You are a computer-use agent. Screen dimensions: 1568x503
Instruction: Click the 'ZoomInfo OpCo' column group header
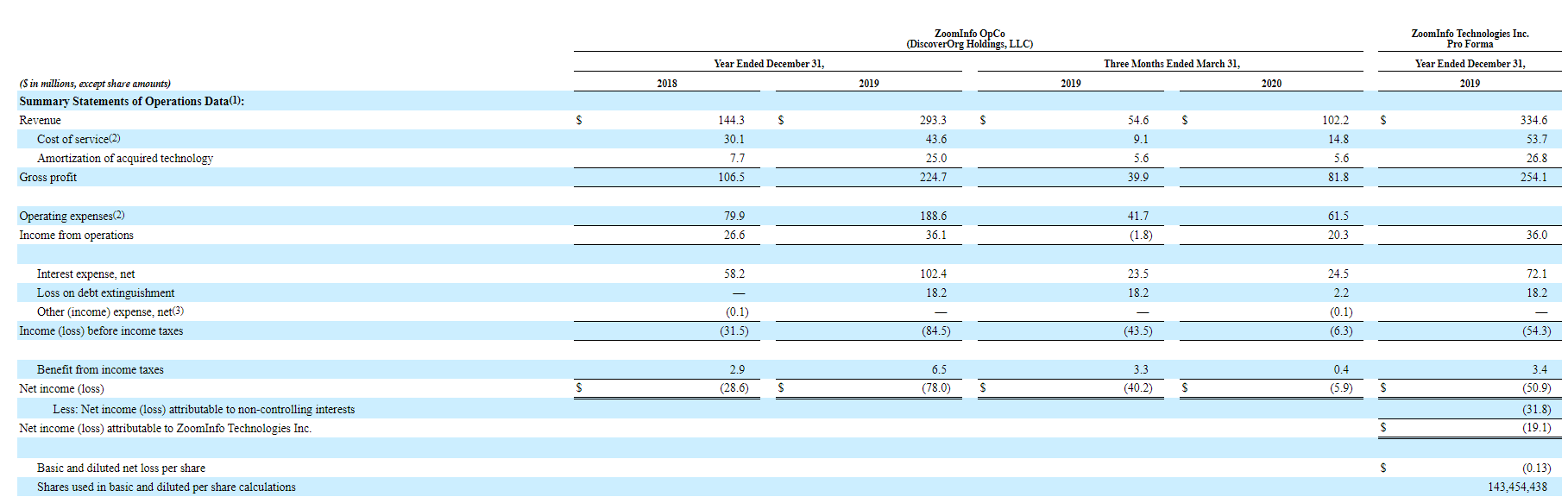[969, 39]
